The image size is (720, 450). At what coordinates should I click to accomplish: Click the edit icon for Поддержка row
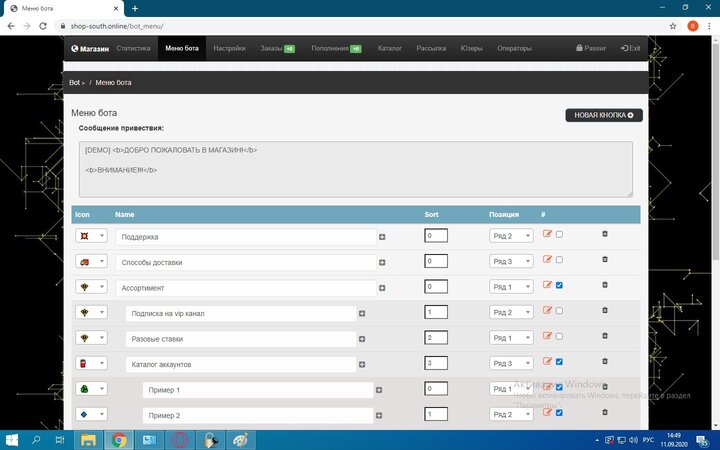[x=547, y=234]
